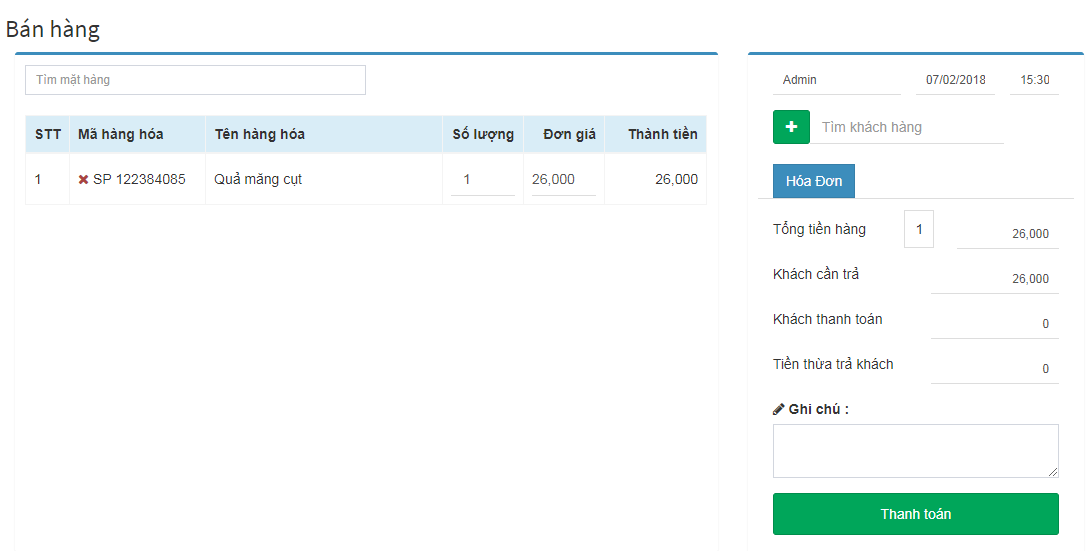Image resolution: width=1091 pixels, height=551 pixels.
Task: Click the time field 15:30
Action: click(1035, 80)
